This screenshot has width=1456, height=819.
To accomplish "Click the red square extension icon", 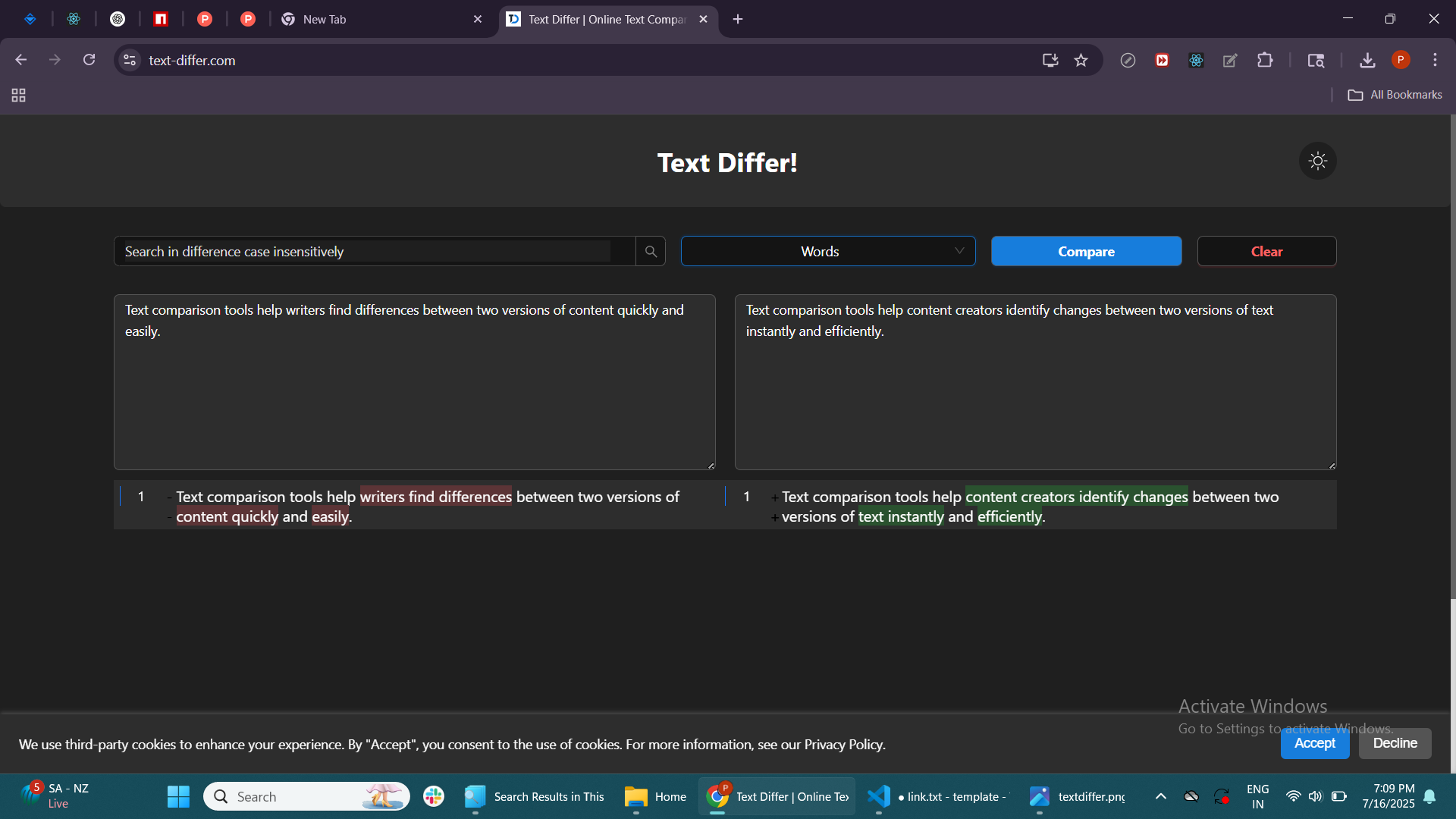I will coord(1162,60).
